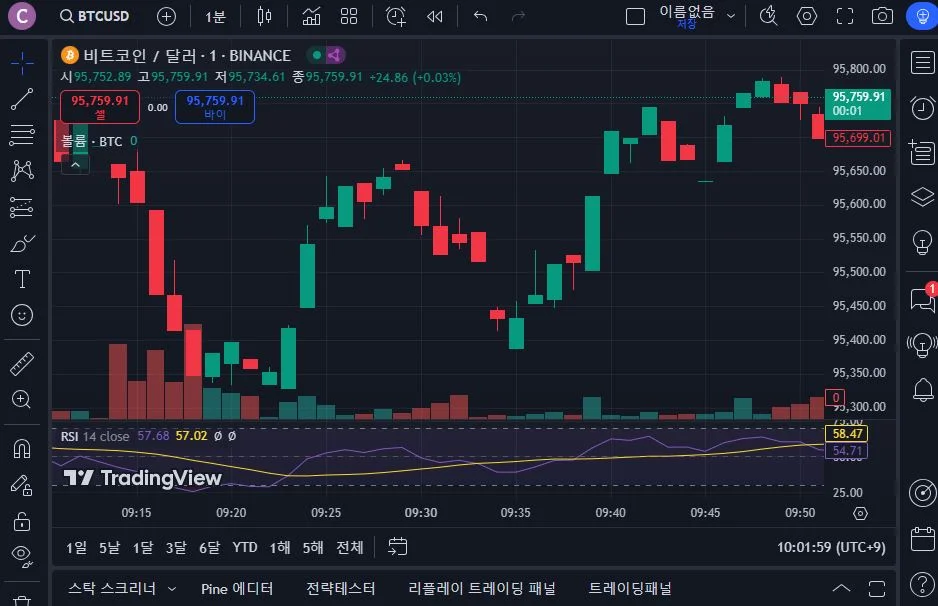Screen dimensions: 938x606
Task: Click the 10:01:59 (UTC+9) timezone clock
Action: [831, 547]
